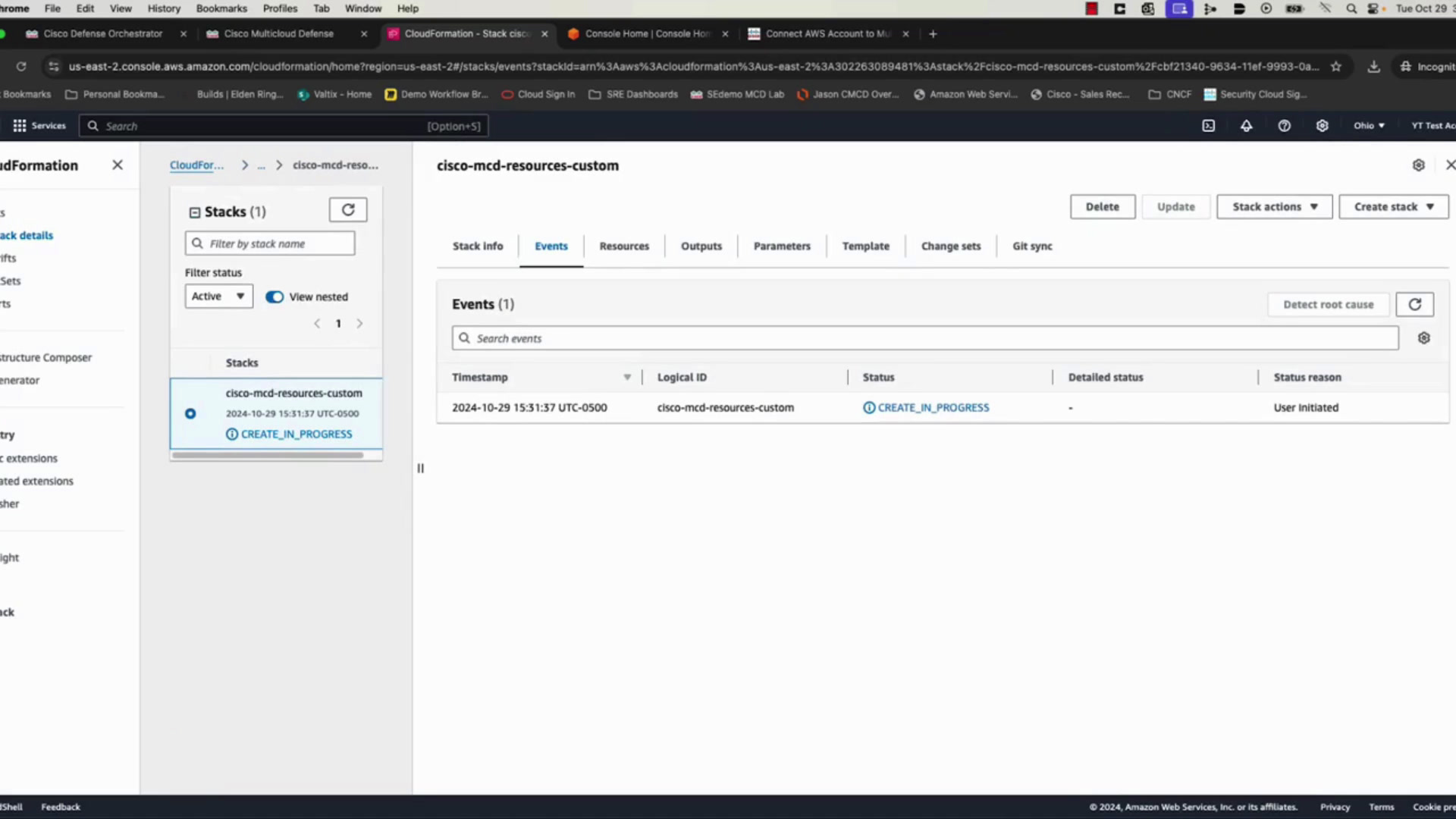
Task: Open AWS notifications bell
Action: coord(1247,126)
